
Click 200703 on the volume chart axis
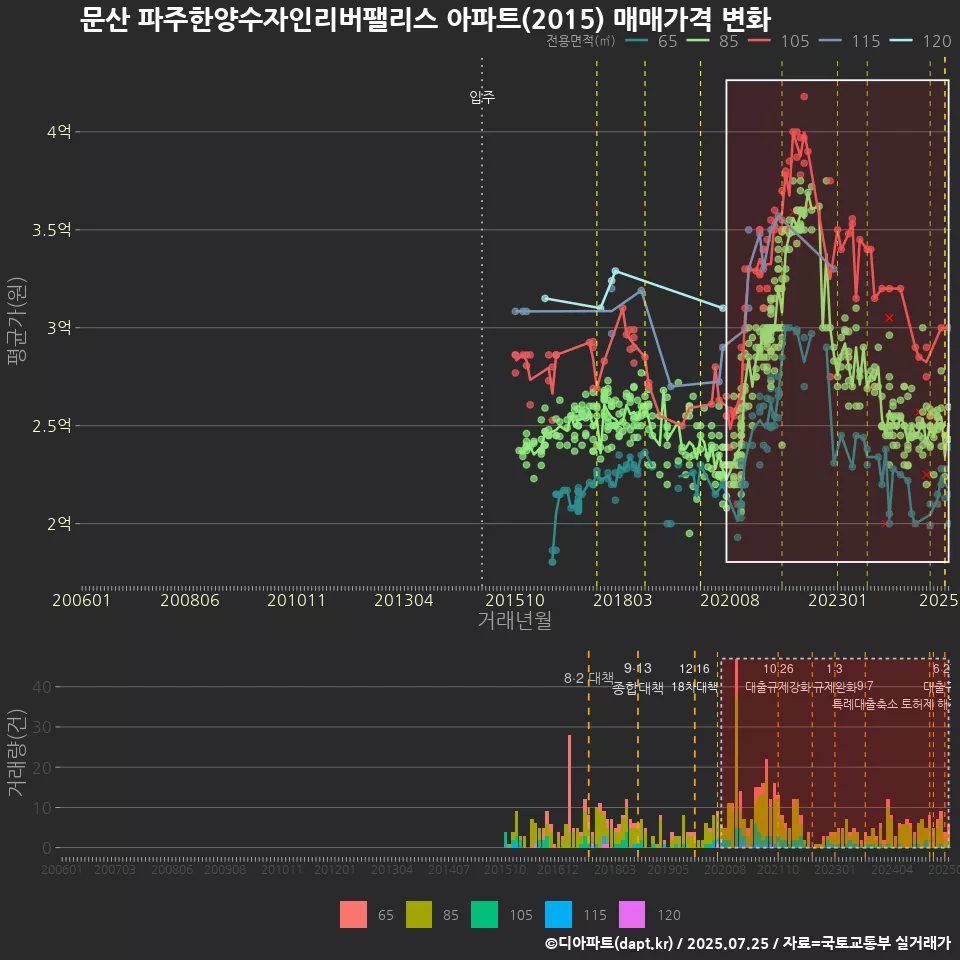115,869
